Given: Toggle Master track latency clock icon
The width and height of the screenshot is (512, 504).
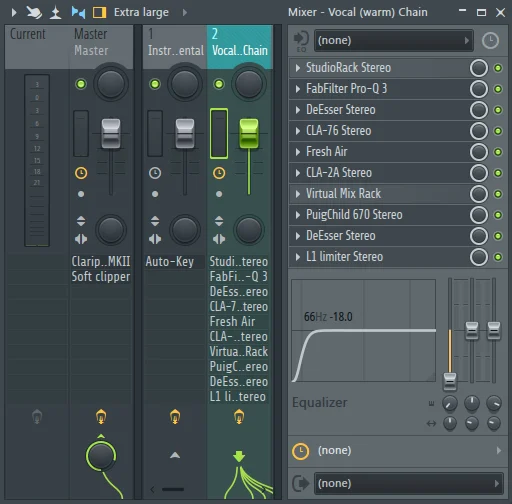Looking at the screenshot, I should [81, 173].
